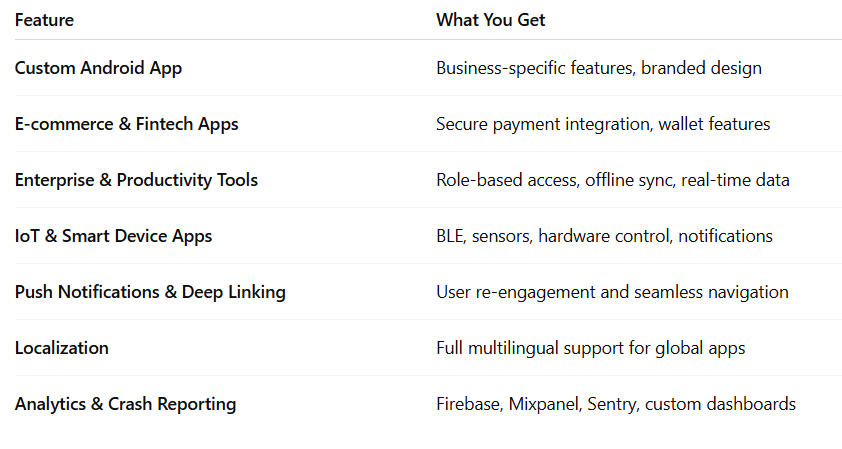Click the word "Firebase" in the last row
Screen dimensions: 842x449
468,404
